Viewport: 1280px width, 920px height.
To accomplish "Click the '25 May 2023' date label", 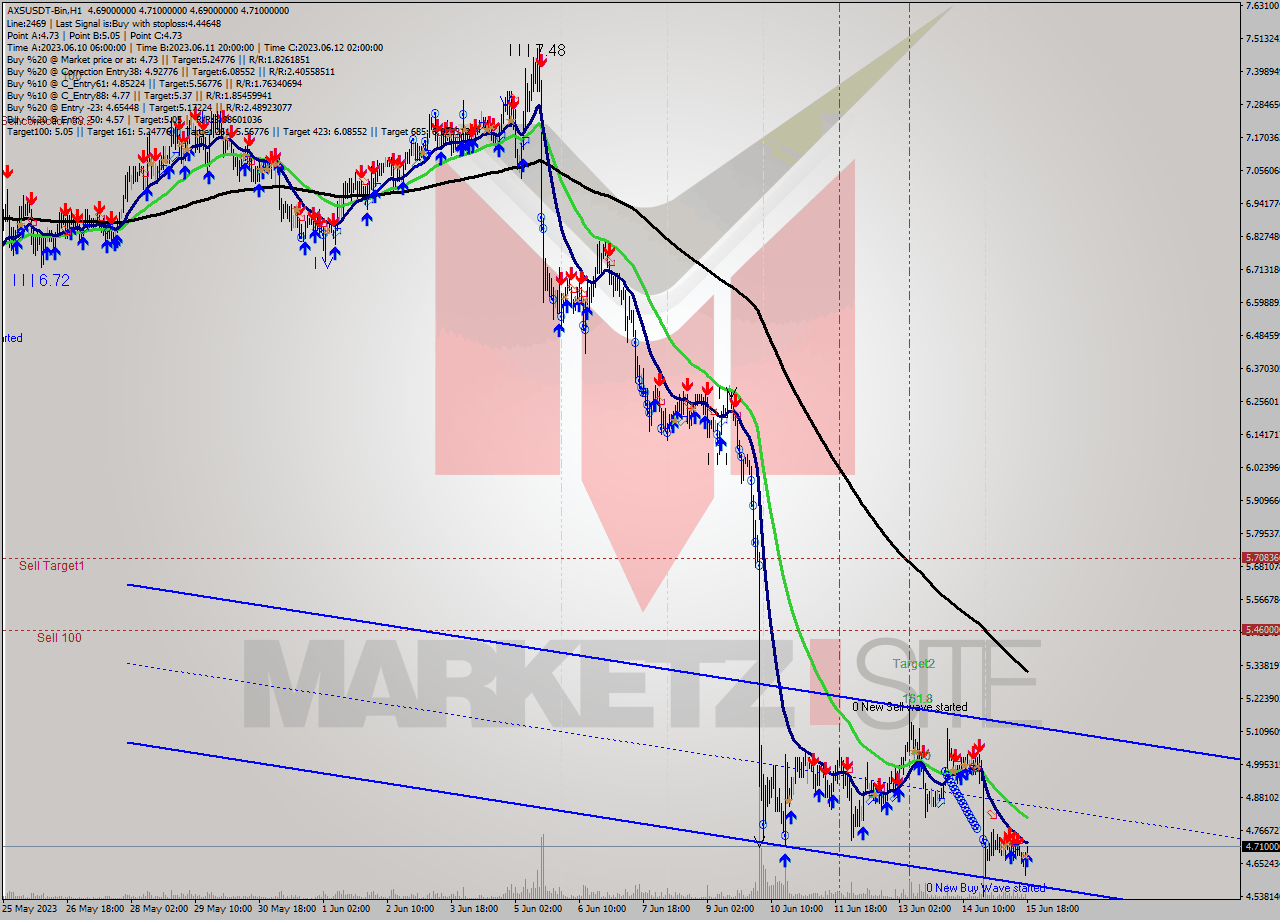I will click(30, 910).
